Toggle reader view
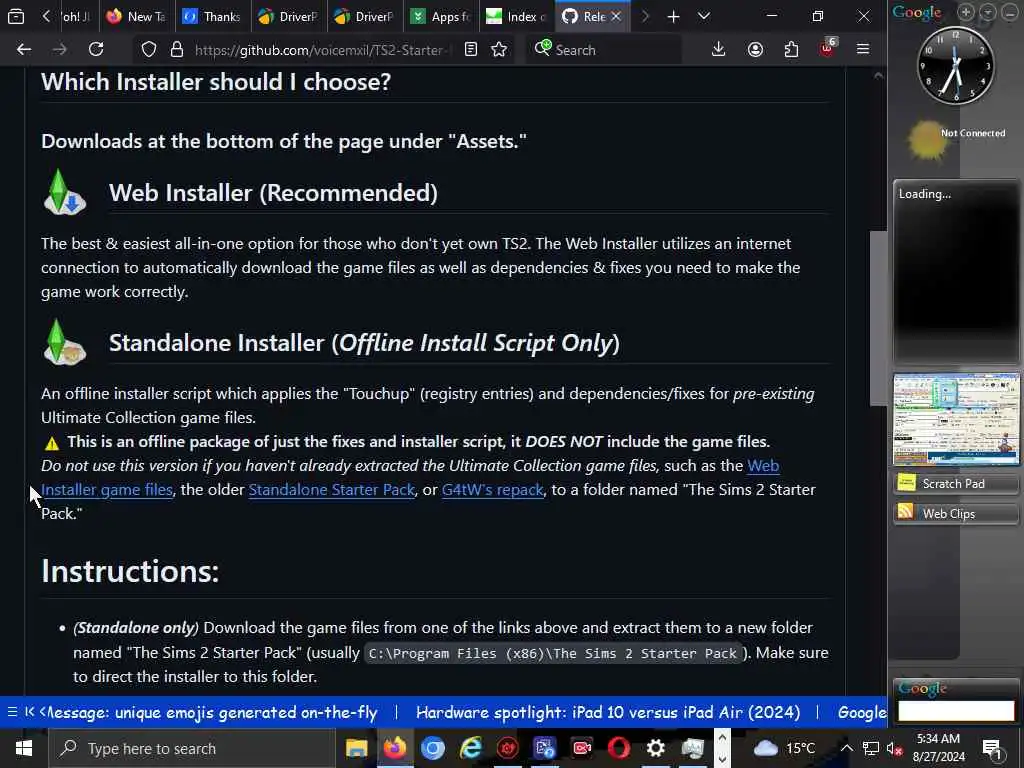 [x=471, y=50]
